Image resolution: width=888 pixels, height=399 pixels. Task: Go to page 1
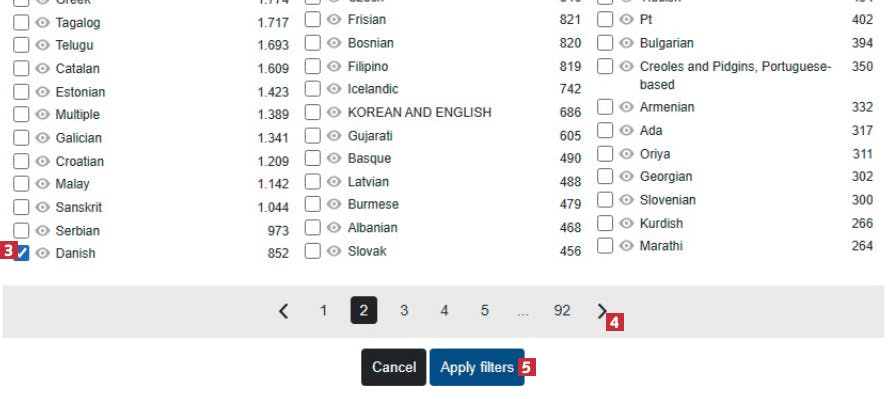pyautogui.click(x=323, y=311)
